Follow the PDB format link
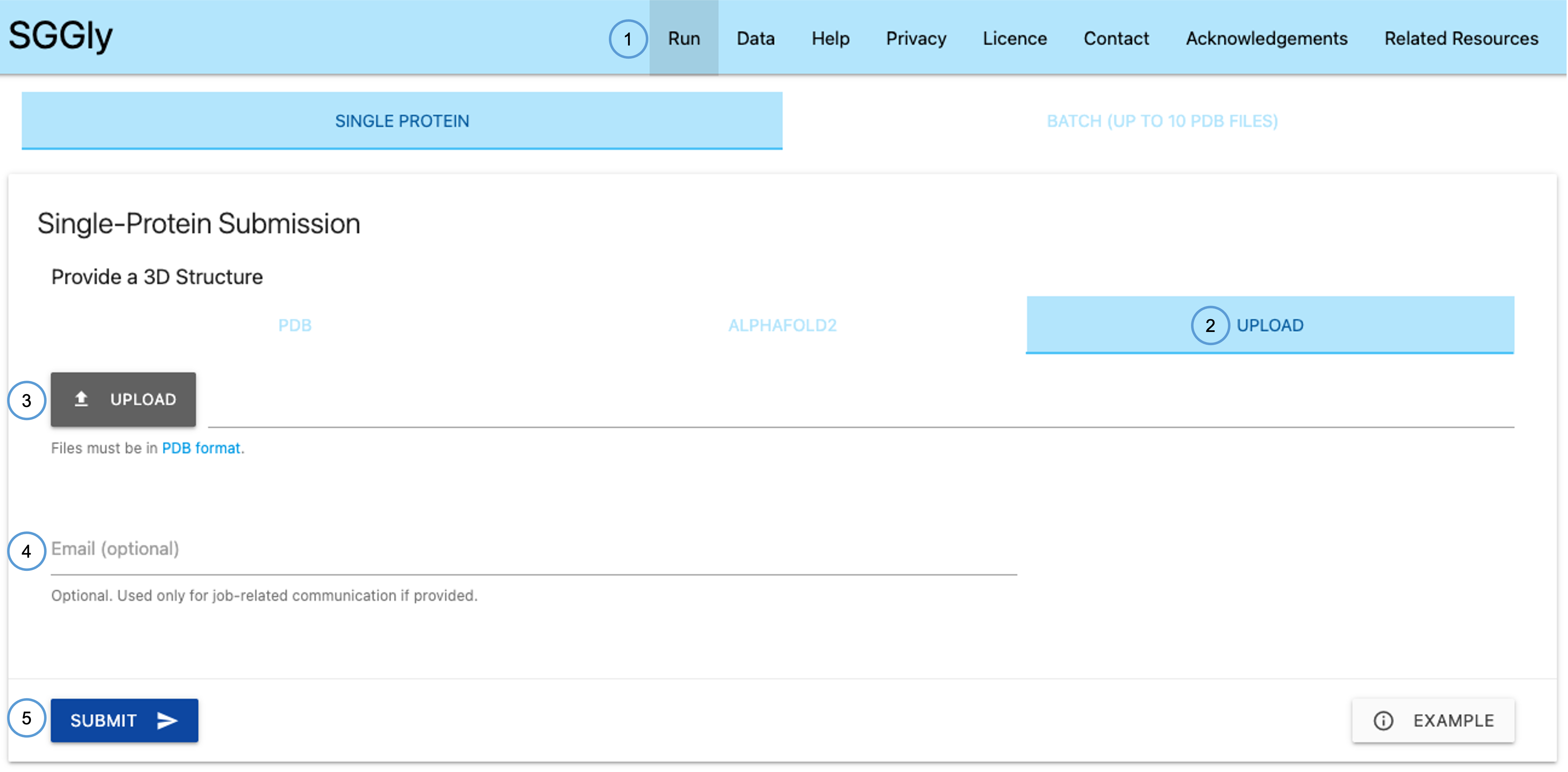 pyautogui.click(x=201, y=448)
